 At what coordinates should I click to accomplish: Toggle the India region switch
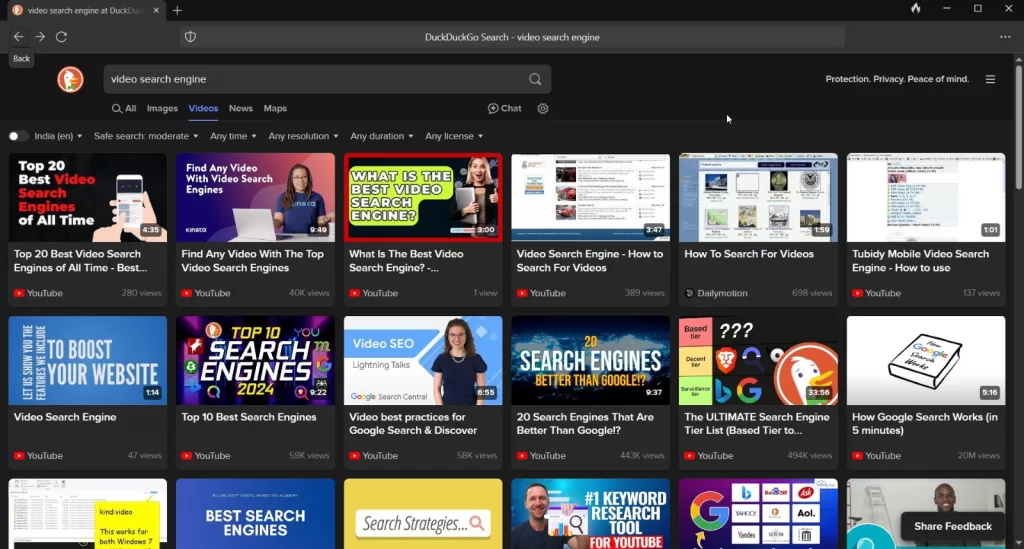[18, 136]
